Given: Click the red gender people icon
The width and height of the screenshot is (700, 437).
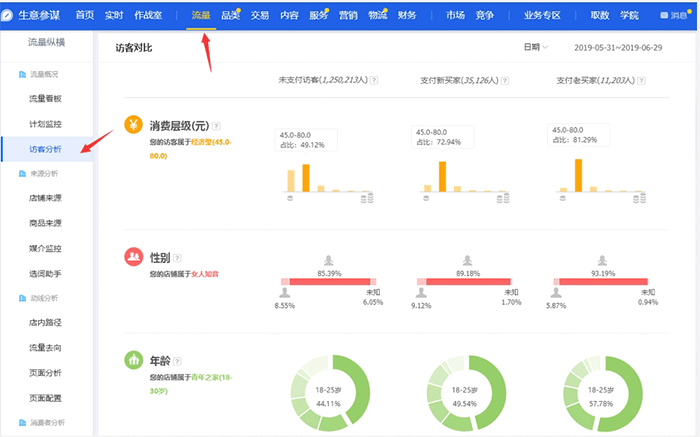Looking at the screenshot, I should 133,257.
